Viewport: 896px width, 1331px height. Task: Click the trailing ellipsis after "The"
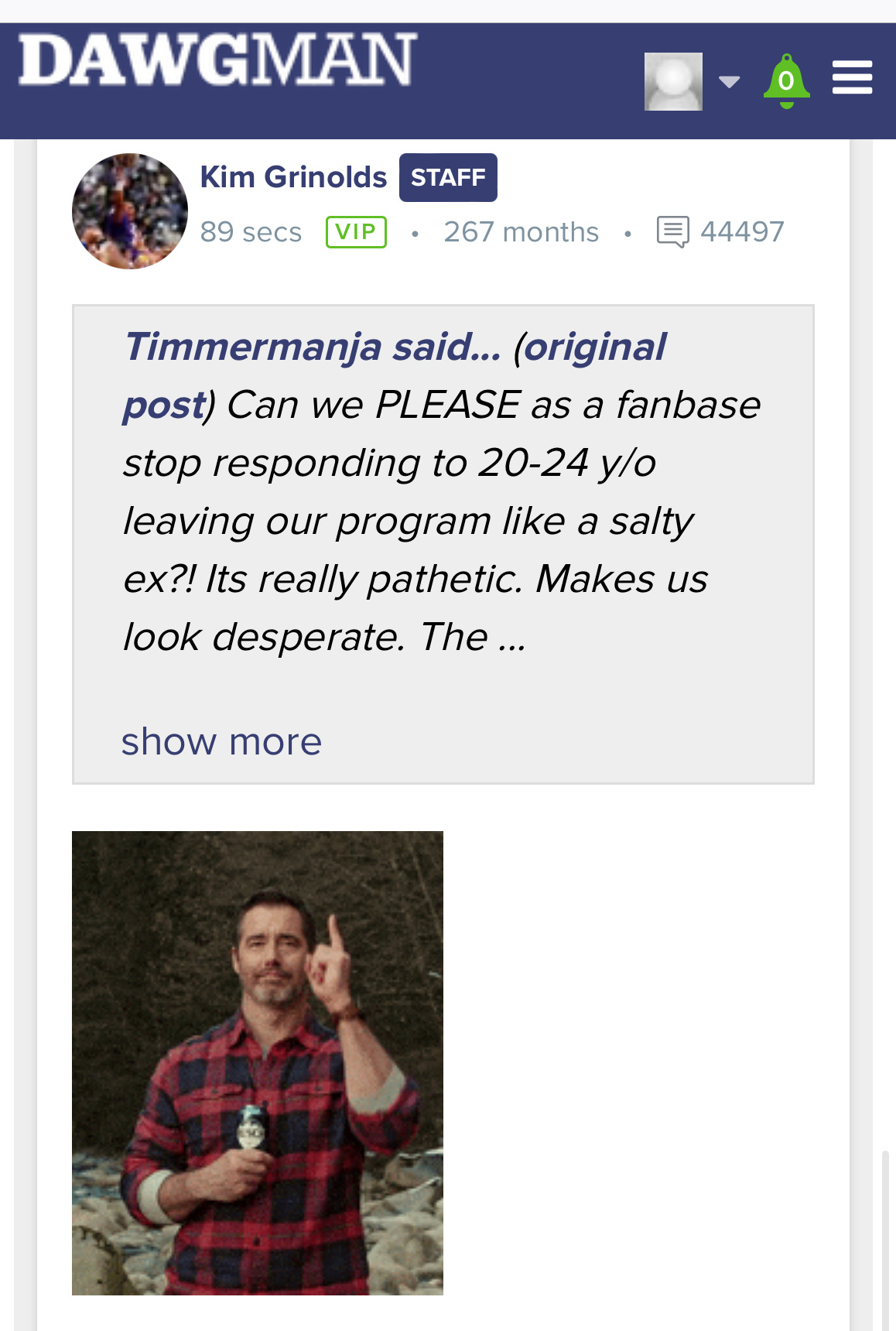pos(512,639)
